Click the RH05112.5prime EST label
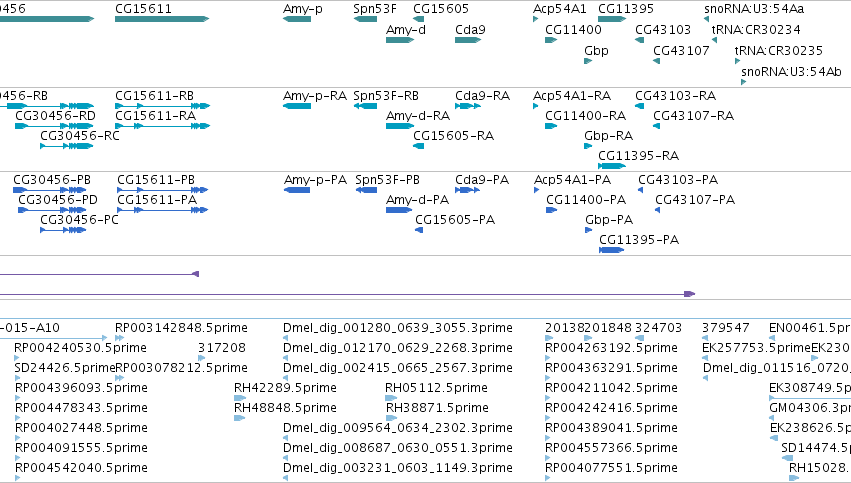The height and width of the screenshot is (483, 851). point(436,388)
